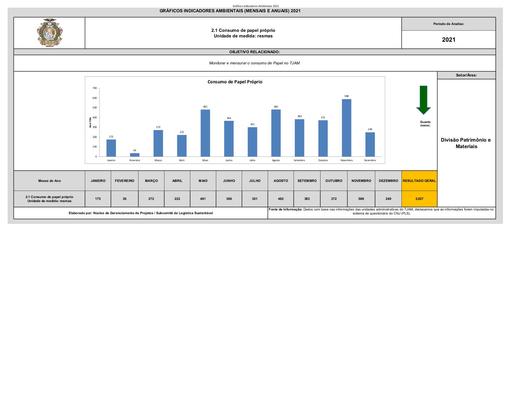Image resolution: width=512 pixels, height=395 pixels.
Task: Click the April bar in the chart
Action: click(182, 146)
